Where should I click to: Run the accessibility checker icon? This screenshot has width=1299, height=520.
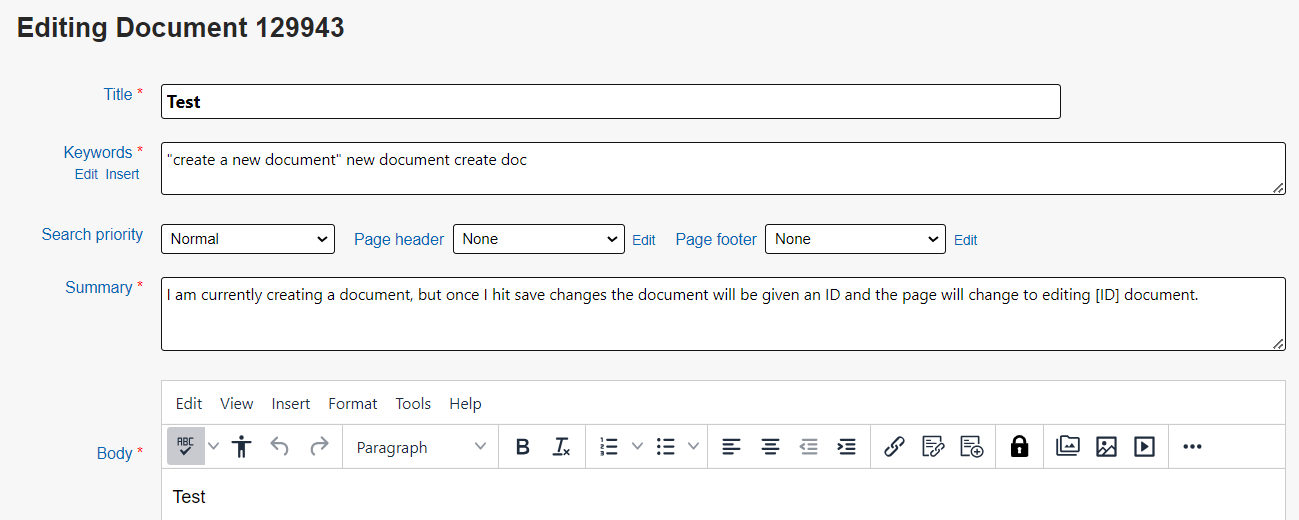(x=241, y=447)
